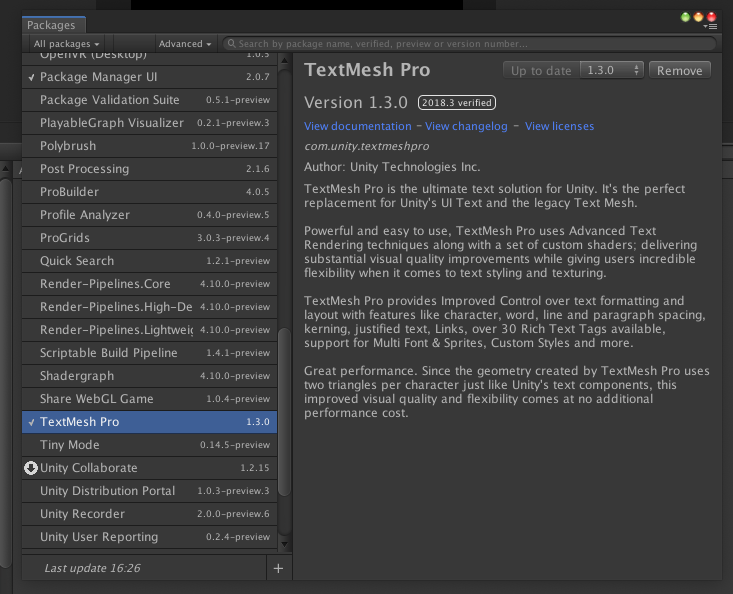The width and height of the screenshot is (733, 594).
Task: Select the Shadergraph package
Action: pos(149,375)
